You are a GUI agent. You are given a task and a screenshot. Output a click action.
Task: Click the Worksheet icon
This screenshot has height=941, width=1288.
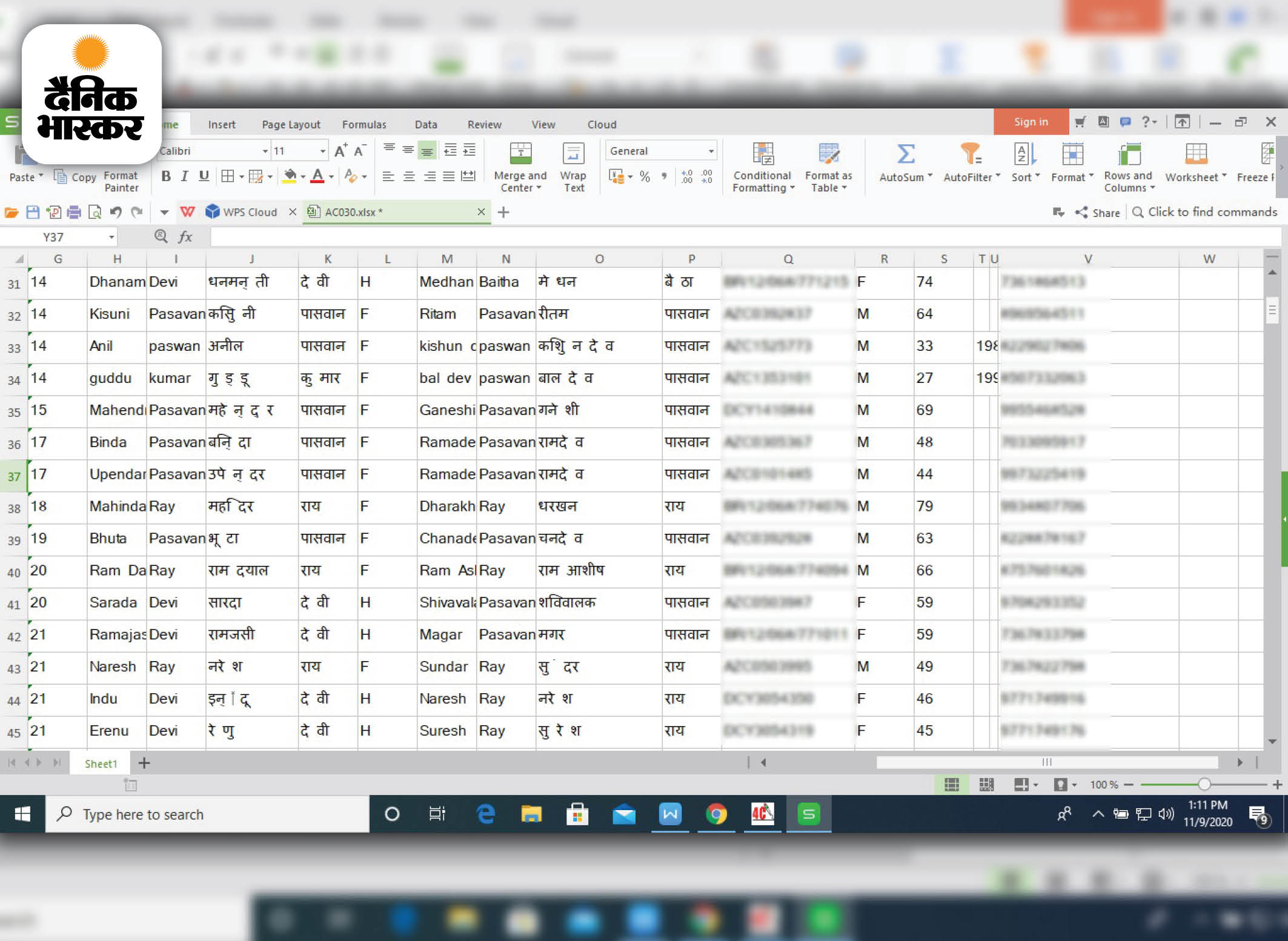pos(1196,154)
